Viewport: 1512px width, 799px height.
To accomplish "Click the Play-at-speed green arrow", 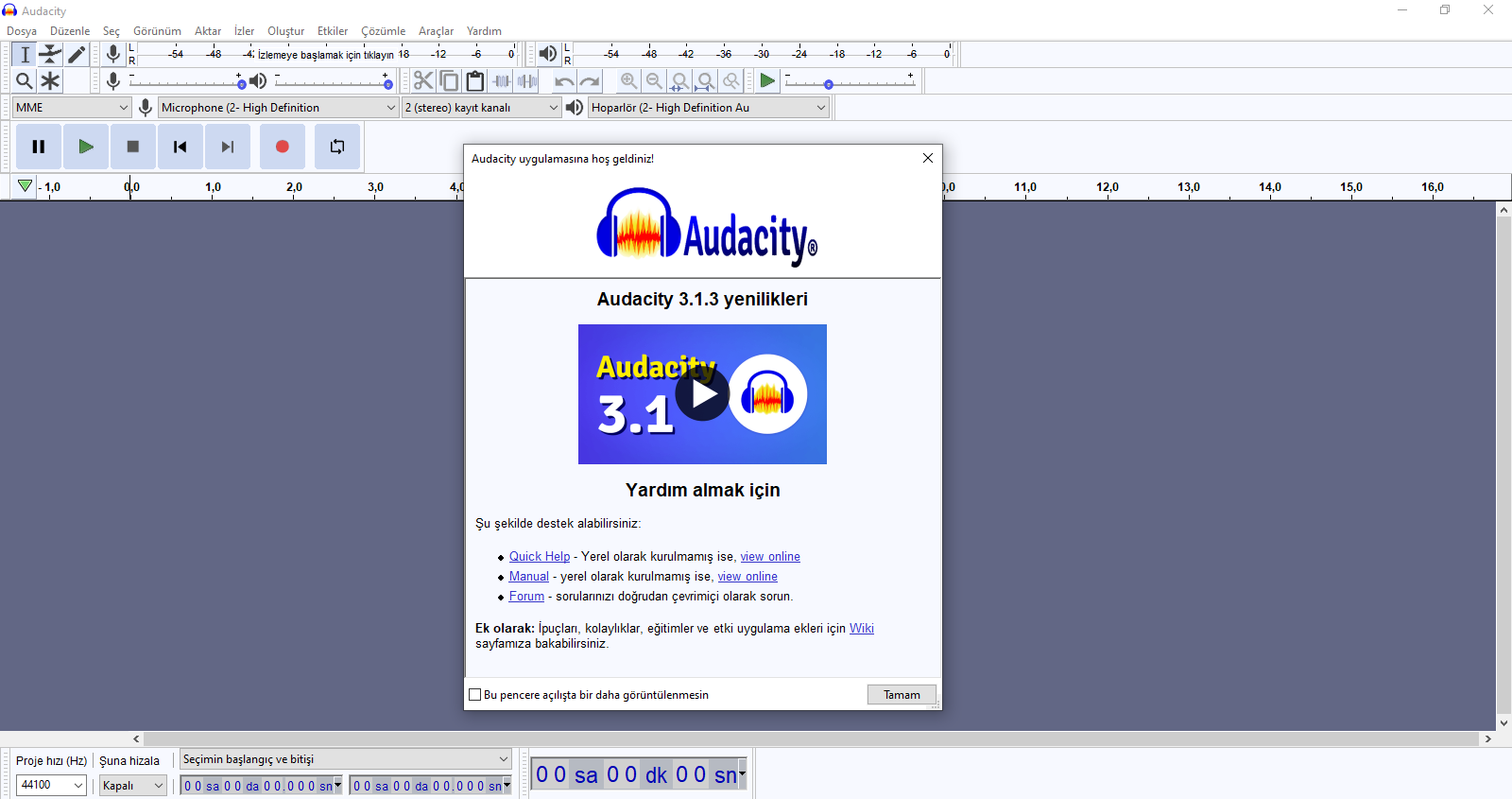I will coord(768,81).
